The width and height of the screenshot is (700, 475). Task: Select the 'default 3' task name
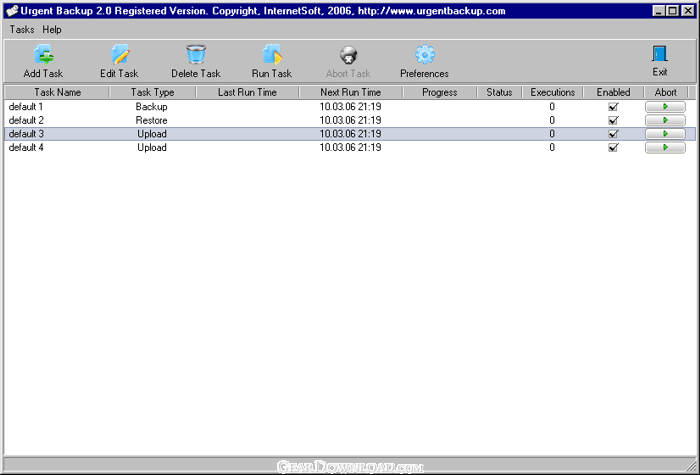pos(26,134)
